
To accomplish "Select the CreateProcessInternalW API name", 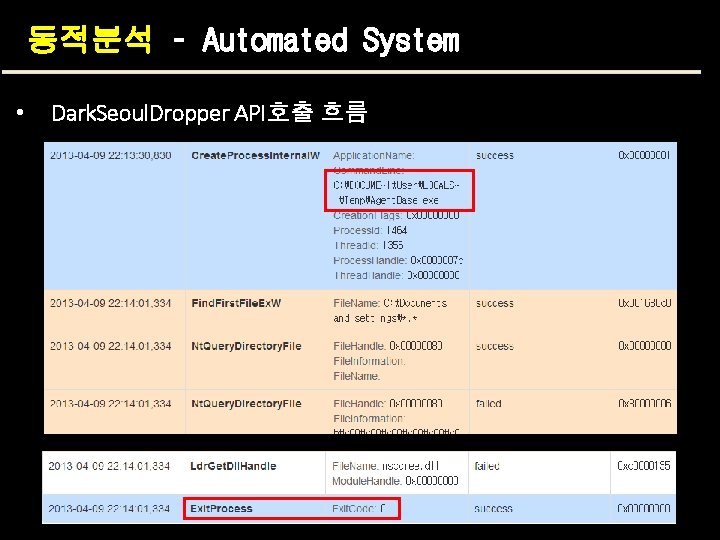I will (255, 155).
